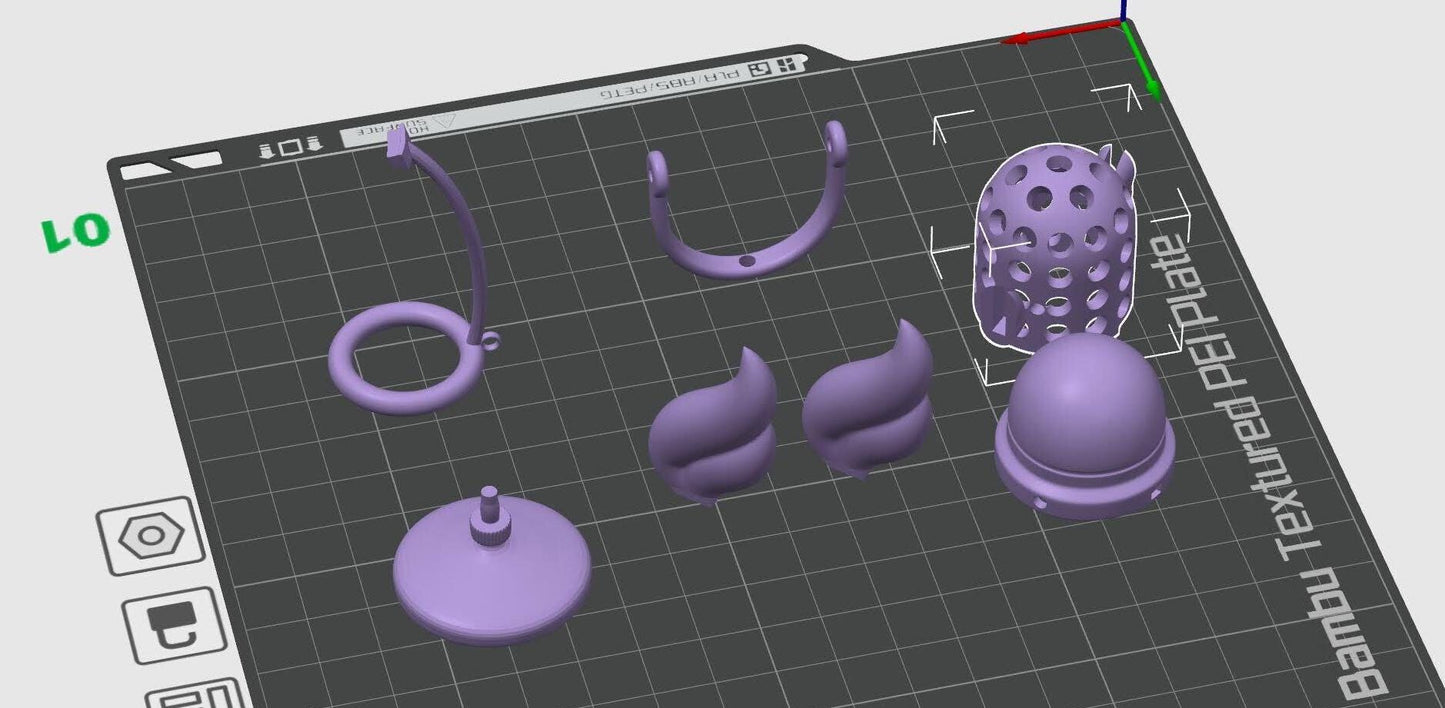Open plate settings via the hexagon icon
1445x708 pixels.
coord(150,536)
